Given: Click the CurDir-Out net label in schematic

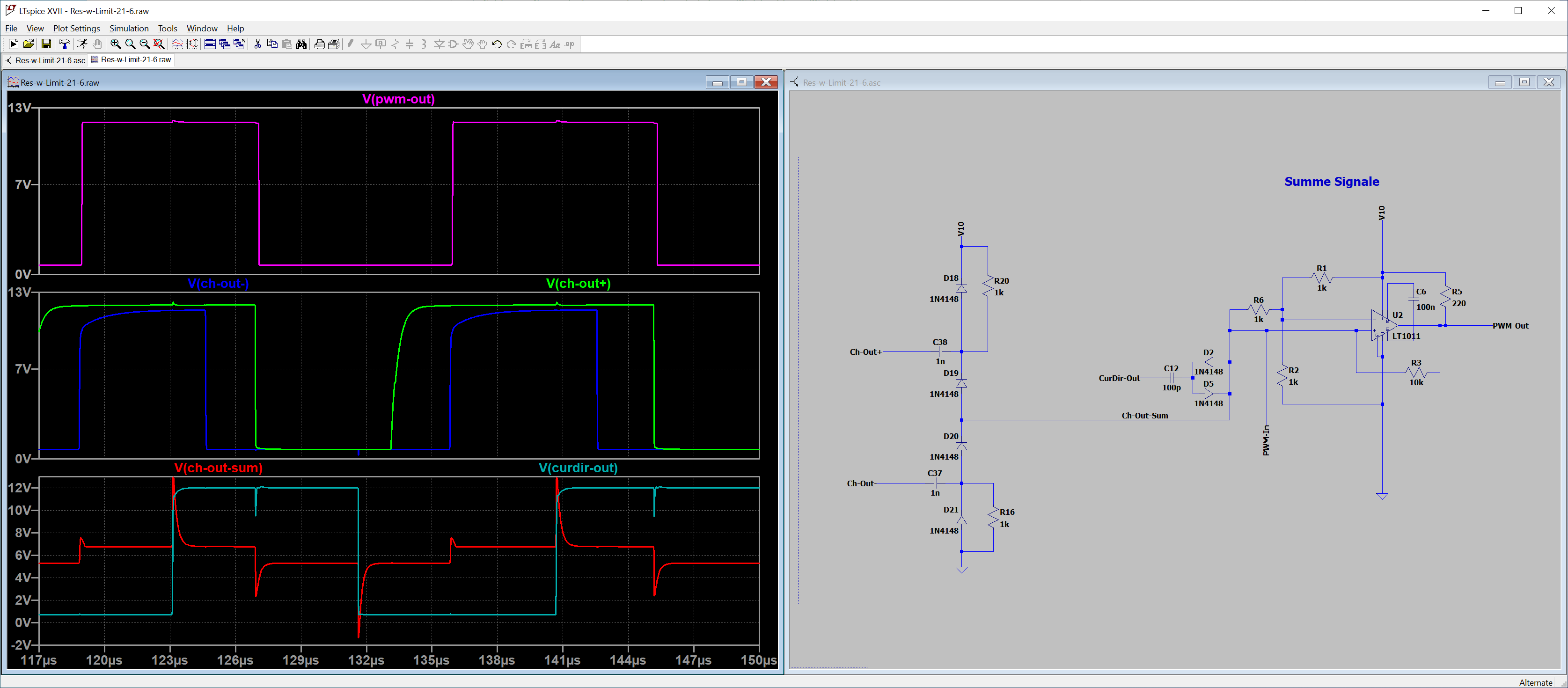Looking at the screenshot, I should click(x=1120, y=378).
